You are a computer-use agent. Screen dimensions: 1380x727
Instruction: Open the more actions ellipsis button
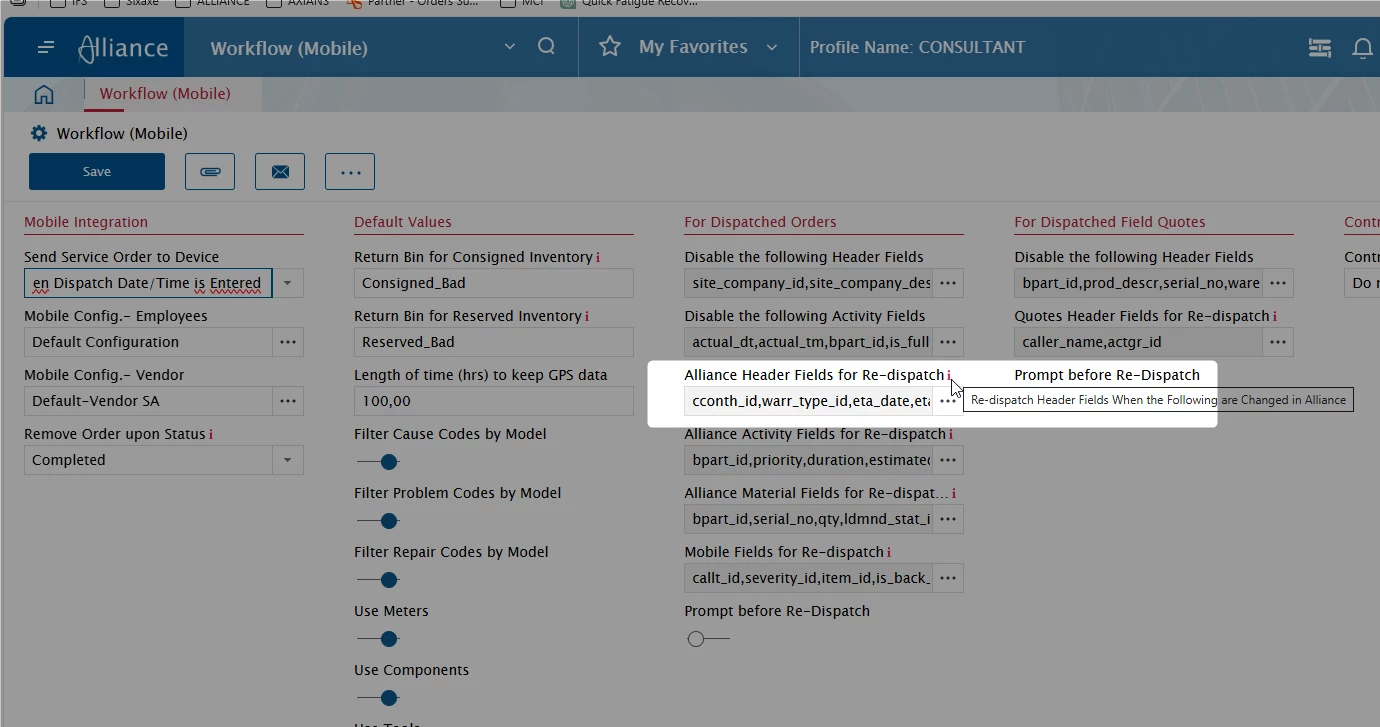tap(350, 172)
